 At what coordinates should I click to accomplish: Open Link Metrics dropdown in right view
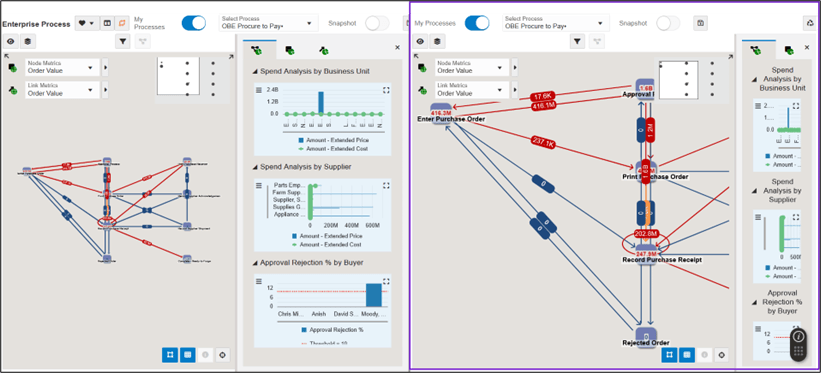click(472, 90)
